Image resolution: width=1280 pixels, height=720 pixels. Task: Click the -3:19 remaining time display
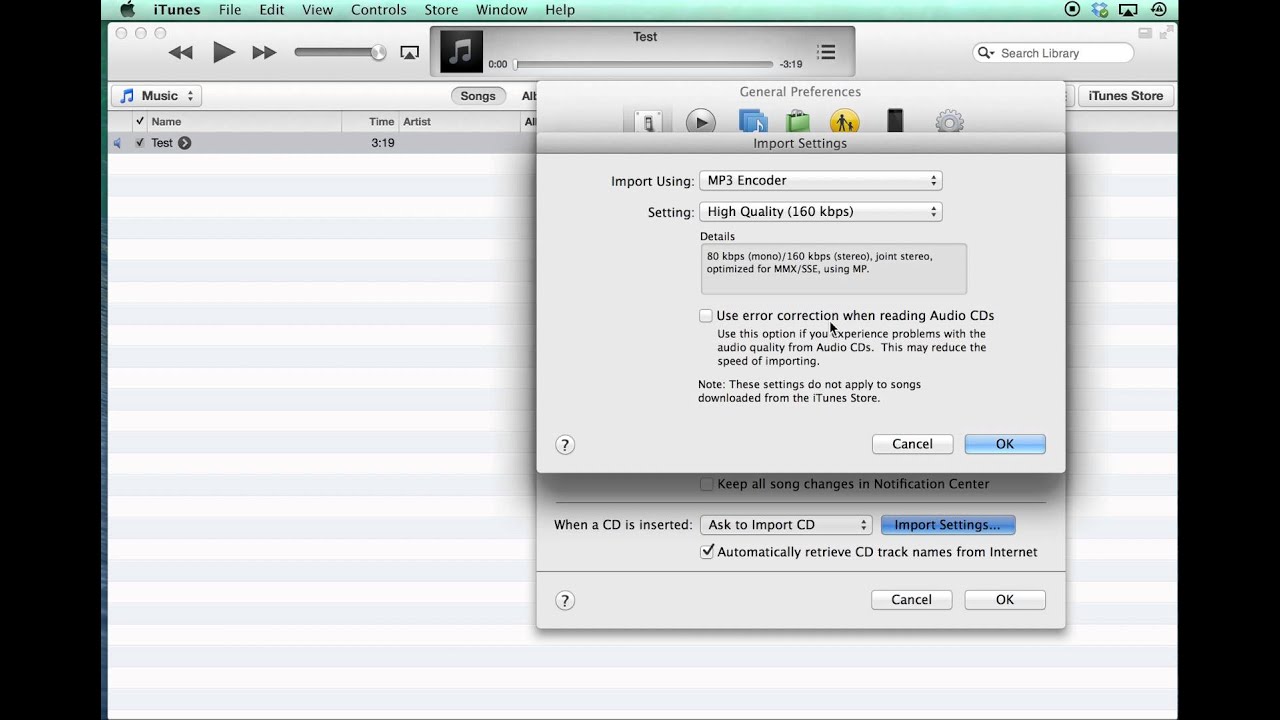click(791, 64)
